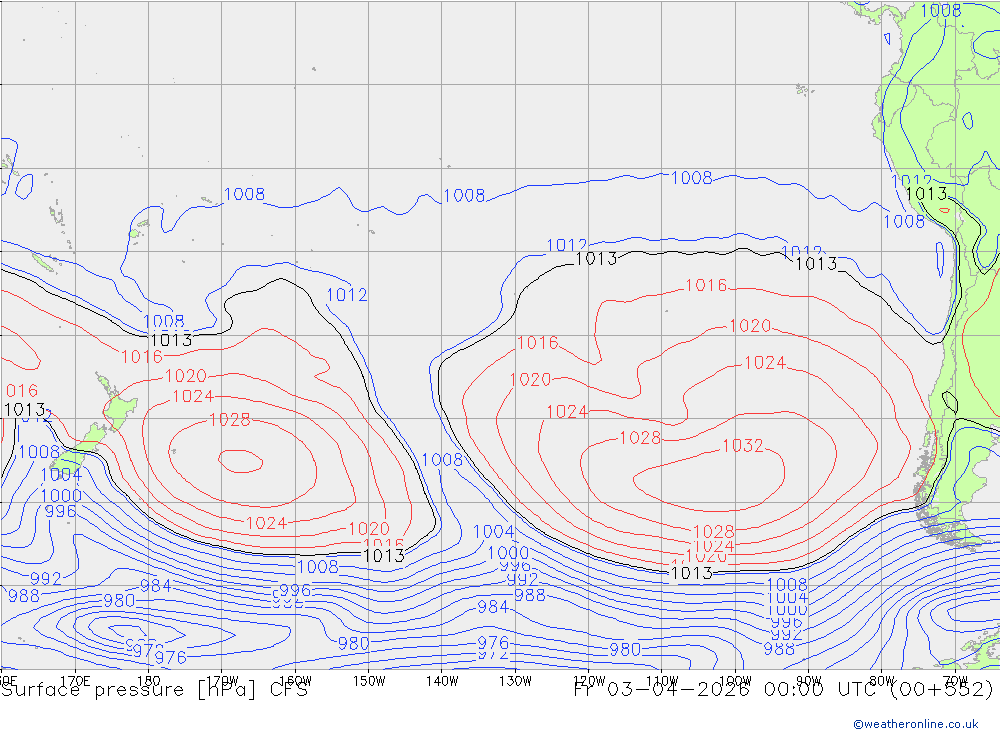Pick the 130W longitude label
Screen dimensions: 1000x733
click(x=515, y=680)
